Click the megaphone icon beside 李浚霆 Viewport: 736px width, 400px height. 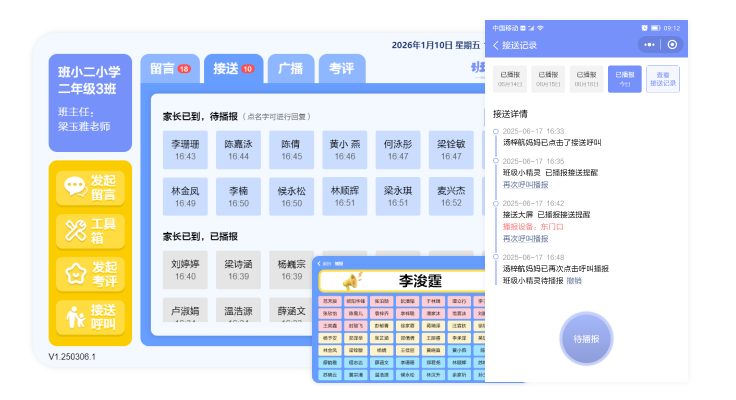(350, 282)
